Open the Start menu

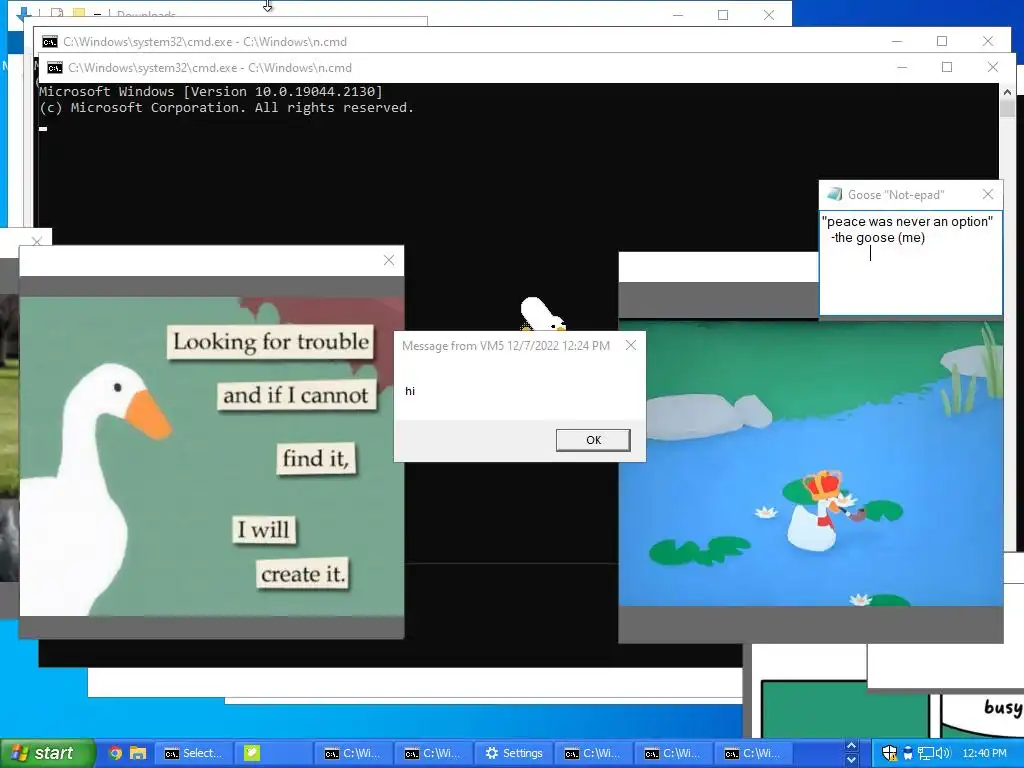click(47, 753)
